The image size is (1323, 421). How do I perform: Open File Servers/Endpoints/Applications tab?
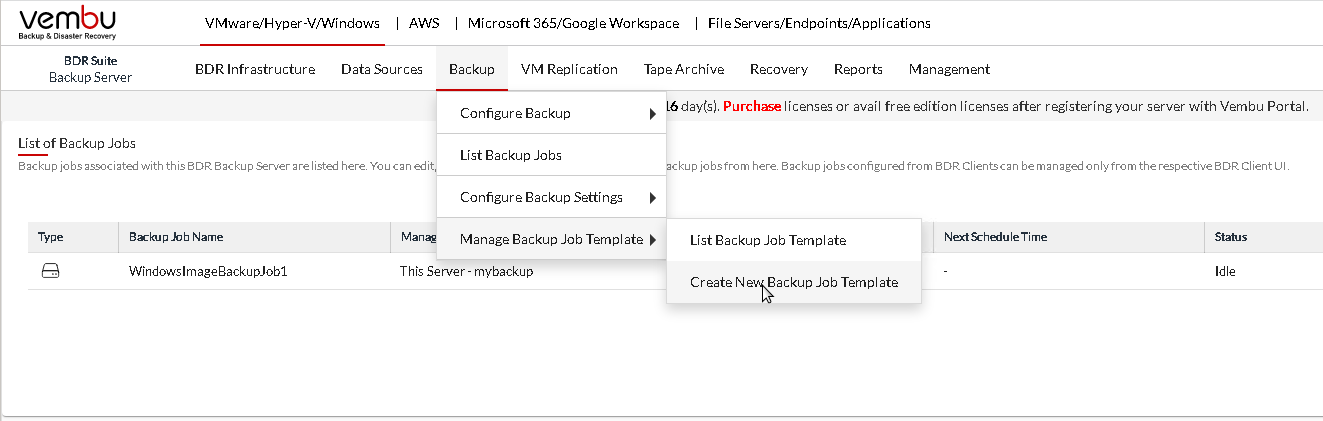(x=819, y=23)
